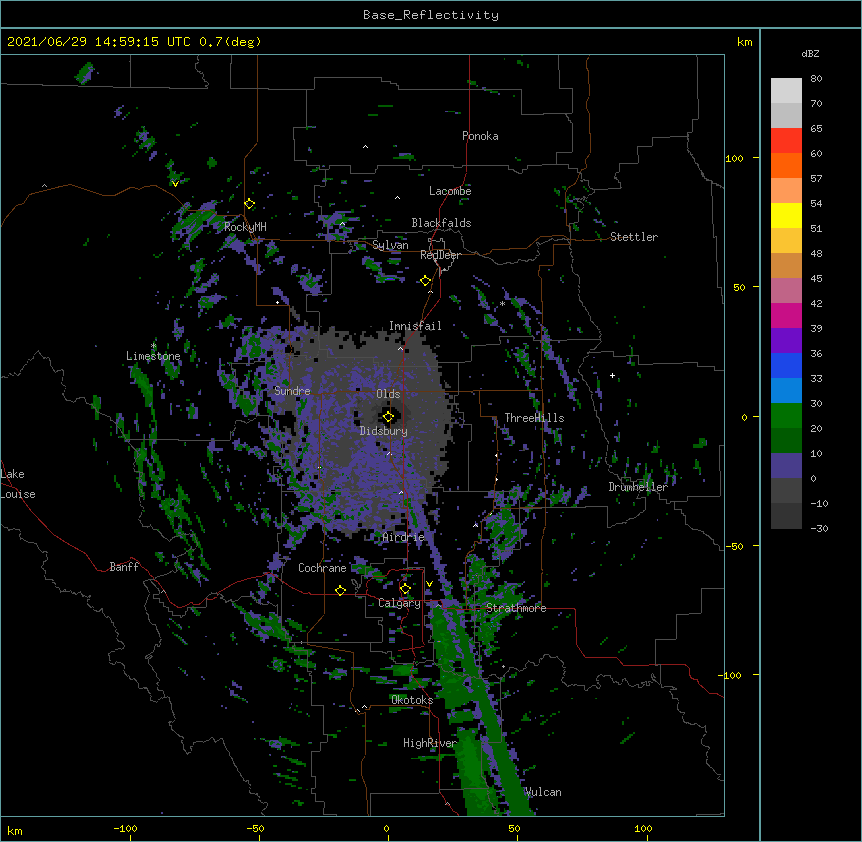The width and height of the screenshot is (862, 842).
Task: Click the Banff town label
Action: point(124,567)
